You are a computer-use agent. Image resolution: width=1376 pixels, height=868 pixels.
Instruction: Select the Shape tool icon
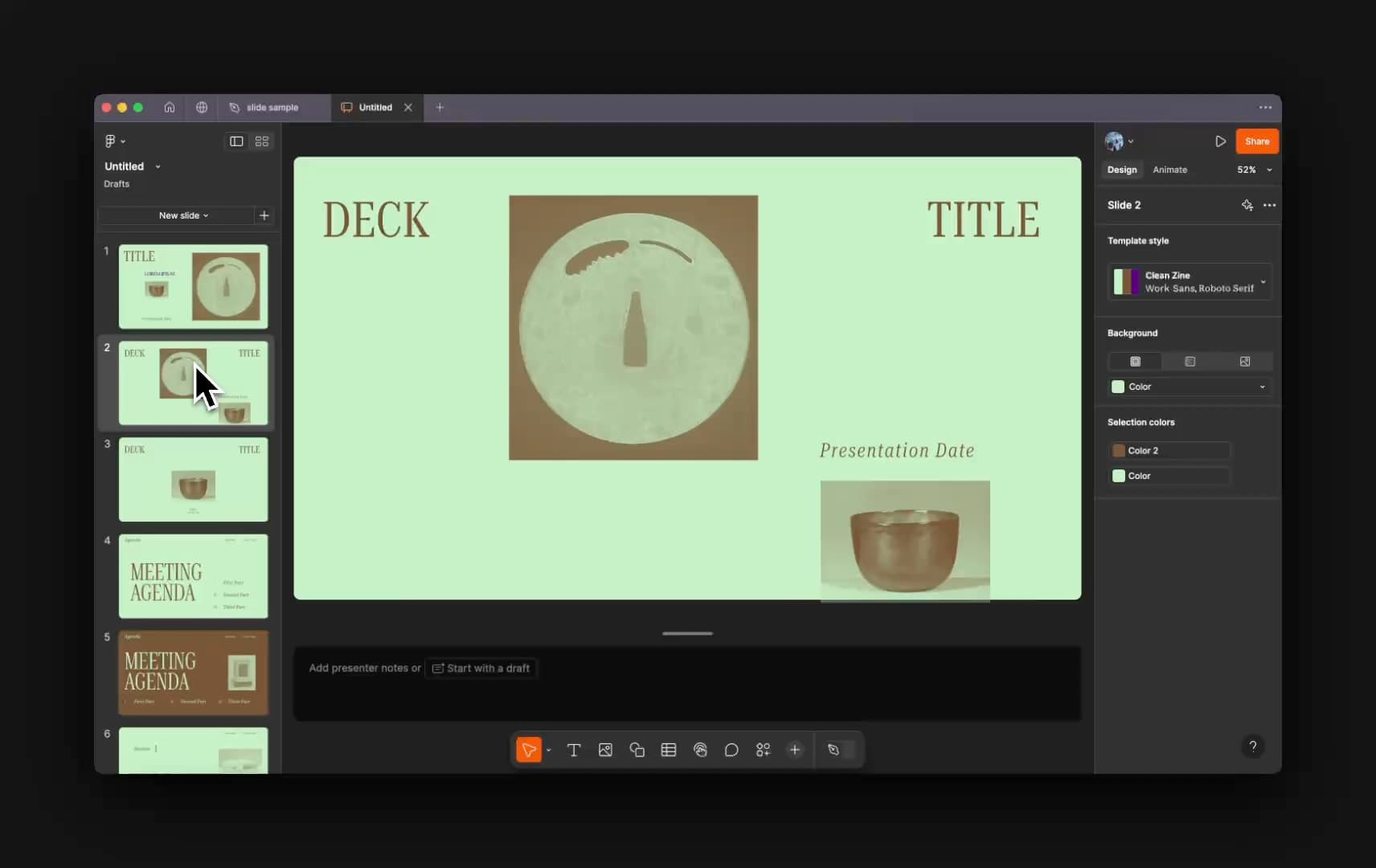pyautogui.click(x=637, y=750)
